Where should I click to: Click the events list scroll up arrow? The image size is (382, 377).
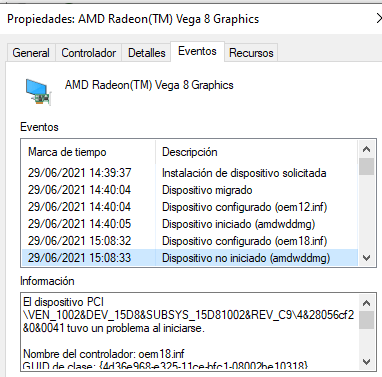366,149
